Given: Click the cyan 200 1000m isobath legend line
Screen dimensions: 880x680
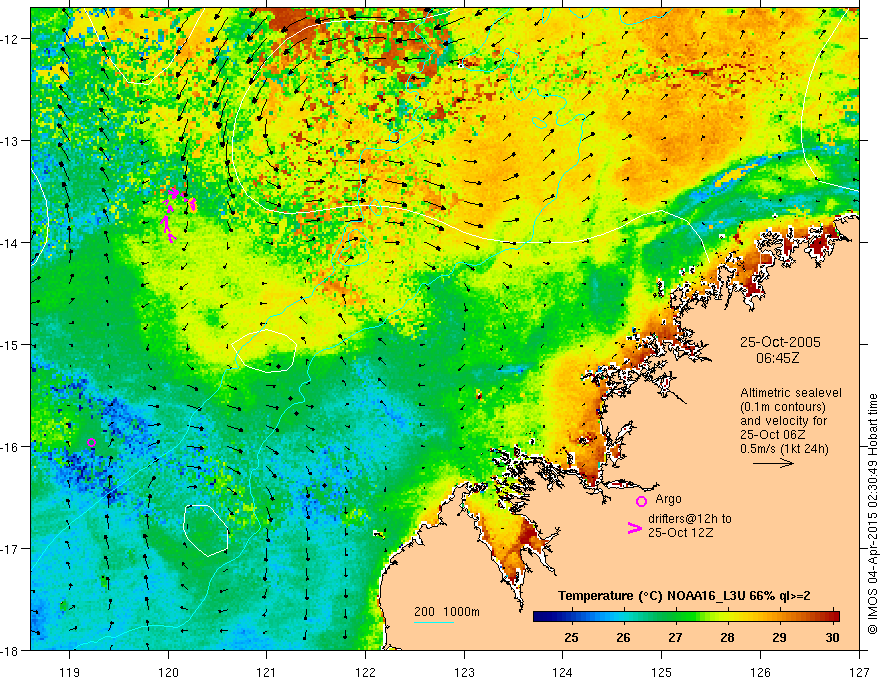Looking at the screenshot, I should [x=433, y=622].
